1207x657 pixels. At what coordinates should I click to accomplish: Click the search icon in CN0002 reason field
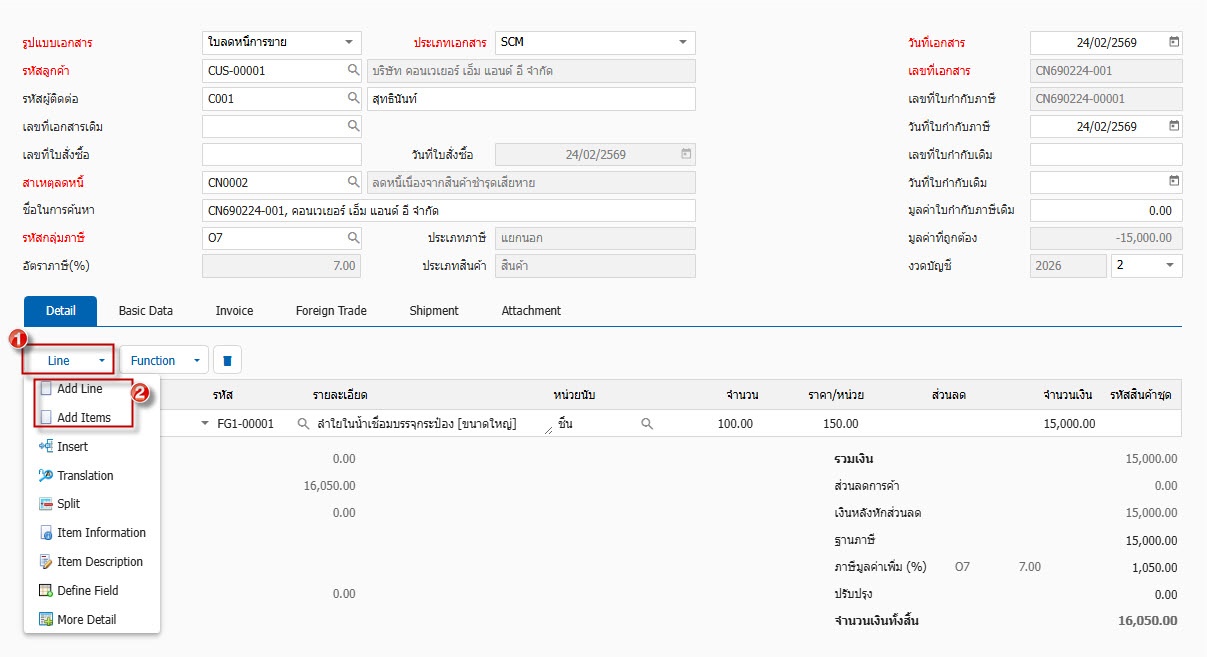click(353, 183)
